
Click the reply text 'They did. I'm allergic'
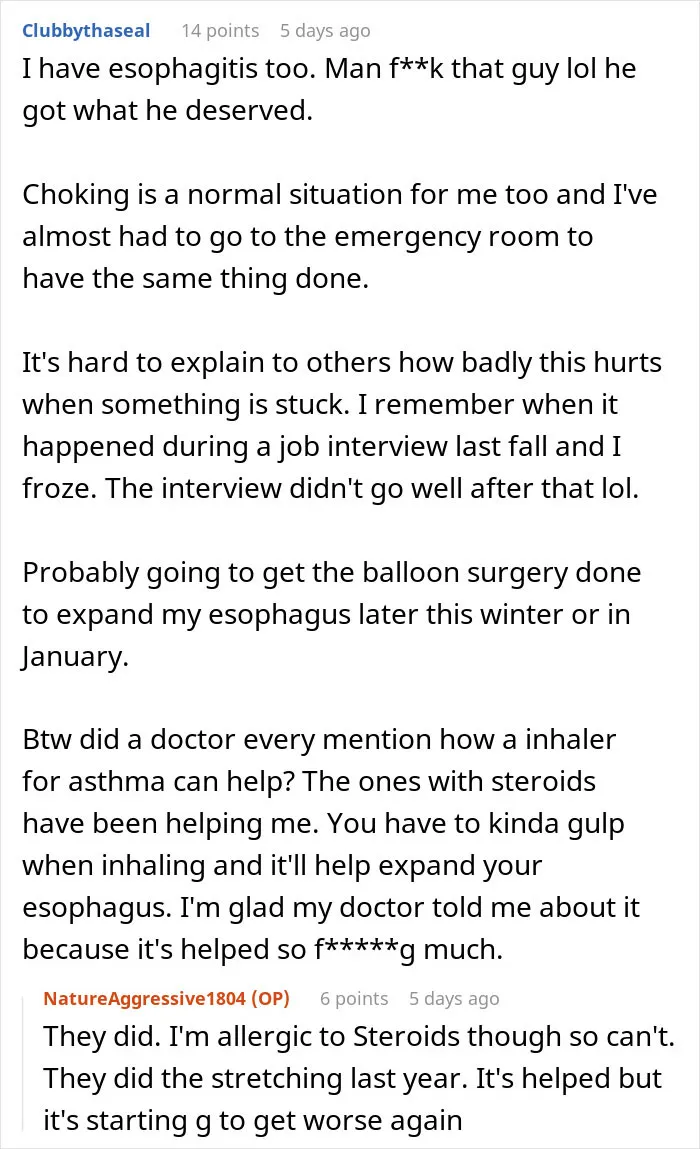358,1079
